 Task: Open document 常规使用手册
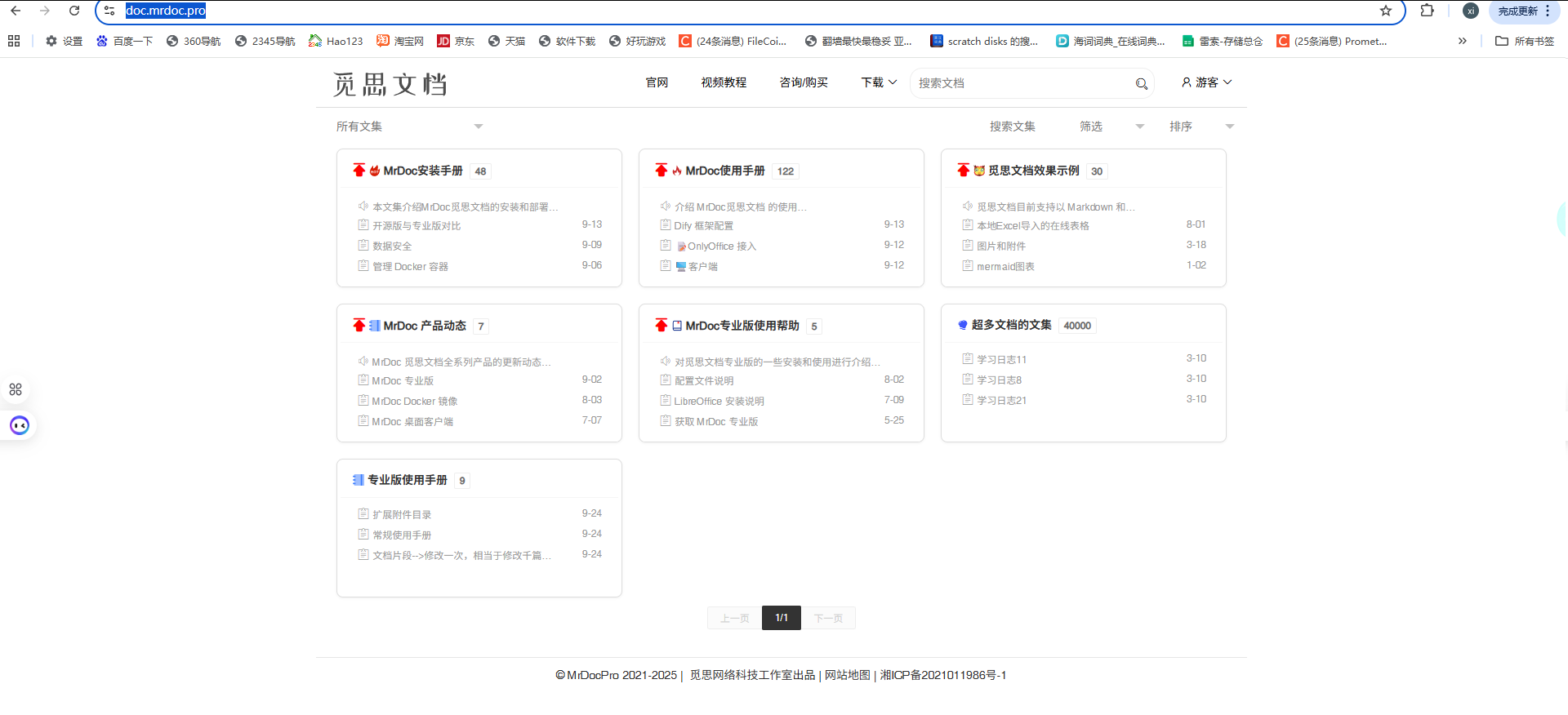coord(402,535)
